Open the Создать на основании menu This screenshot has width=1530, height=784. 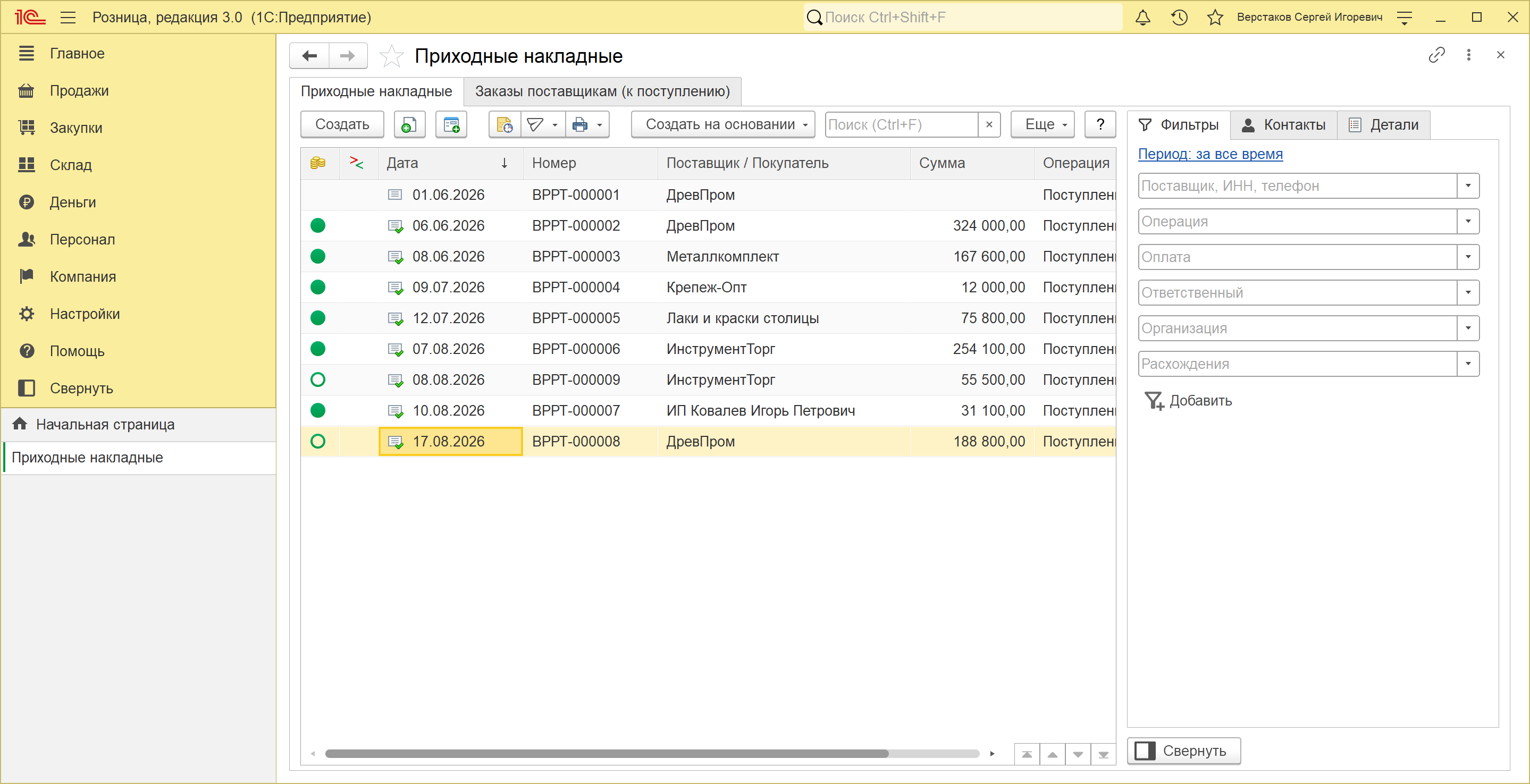[x=723, y=124]
